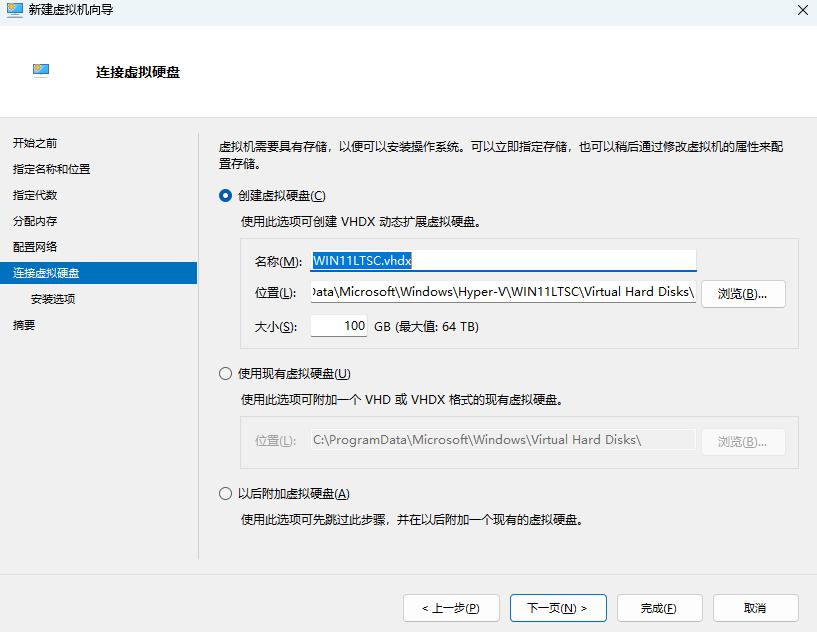Go to 开始之前 step
This screenshot has height=632, width=817.
click(35, 143)
